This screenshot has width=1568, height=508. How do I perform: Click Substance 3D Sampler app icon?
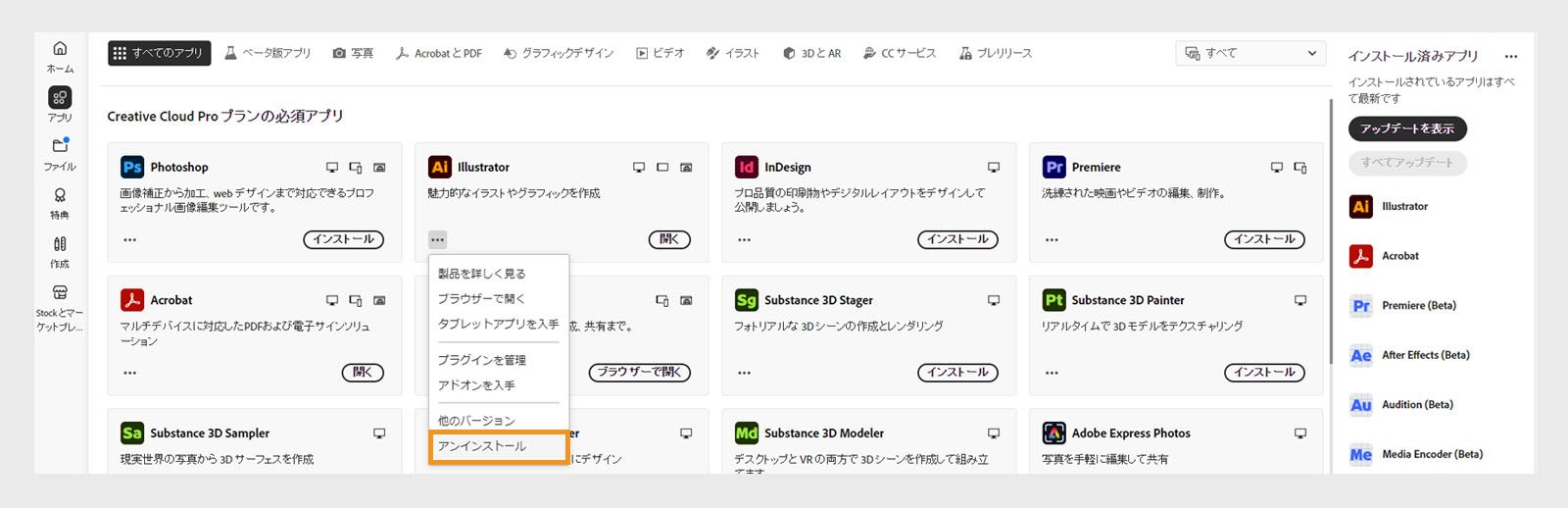tap(132, 432)
